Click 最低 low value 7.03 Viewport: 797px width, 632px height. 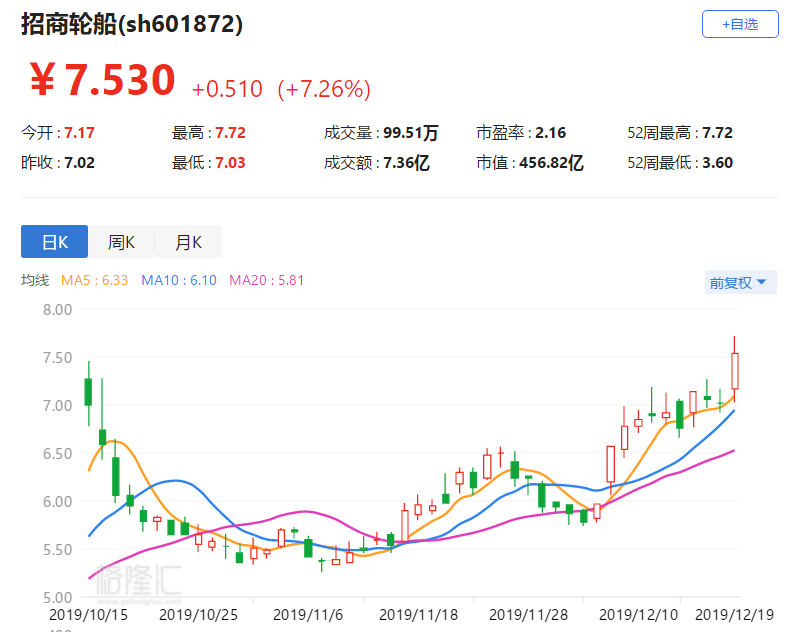pos(230,163)
